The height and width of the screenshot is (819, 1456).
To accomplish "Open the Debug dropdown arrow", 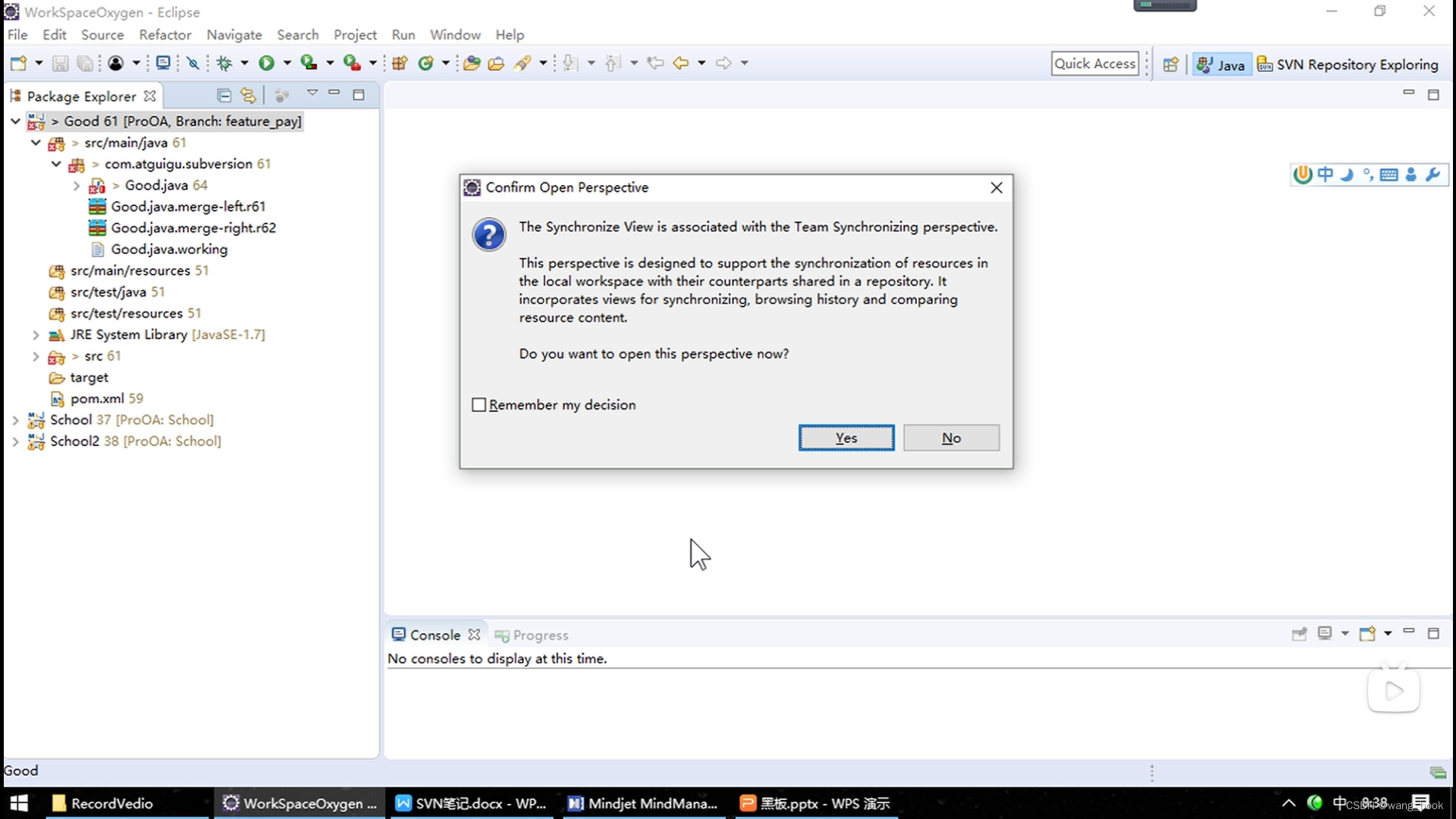I will 244,63.
